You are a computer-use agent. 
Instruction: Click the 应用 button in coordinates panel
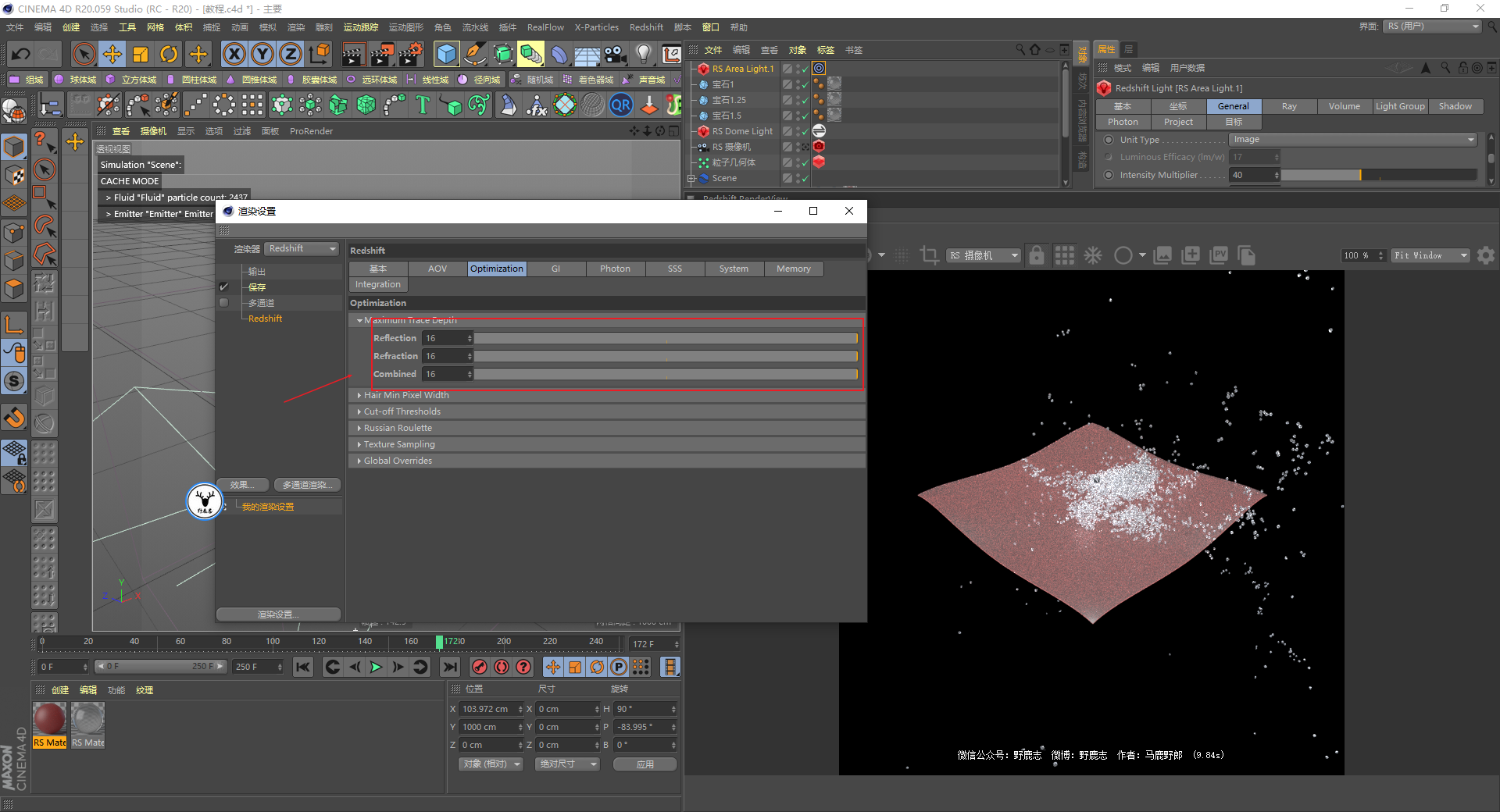(x=645, y=764)
